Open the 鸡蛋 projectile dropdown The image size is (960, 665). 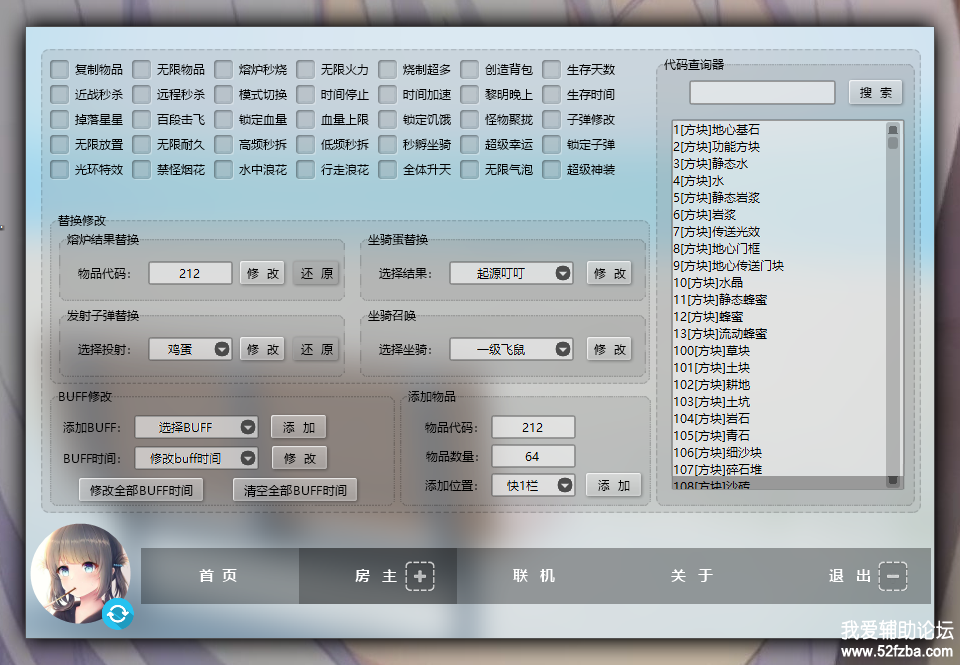tap(190, 349)
